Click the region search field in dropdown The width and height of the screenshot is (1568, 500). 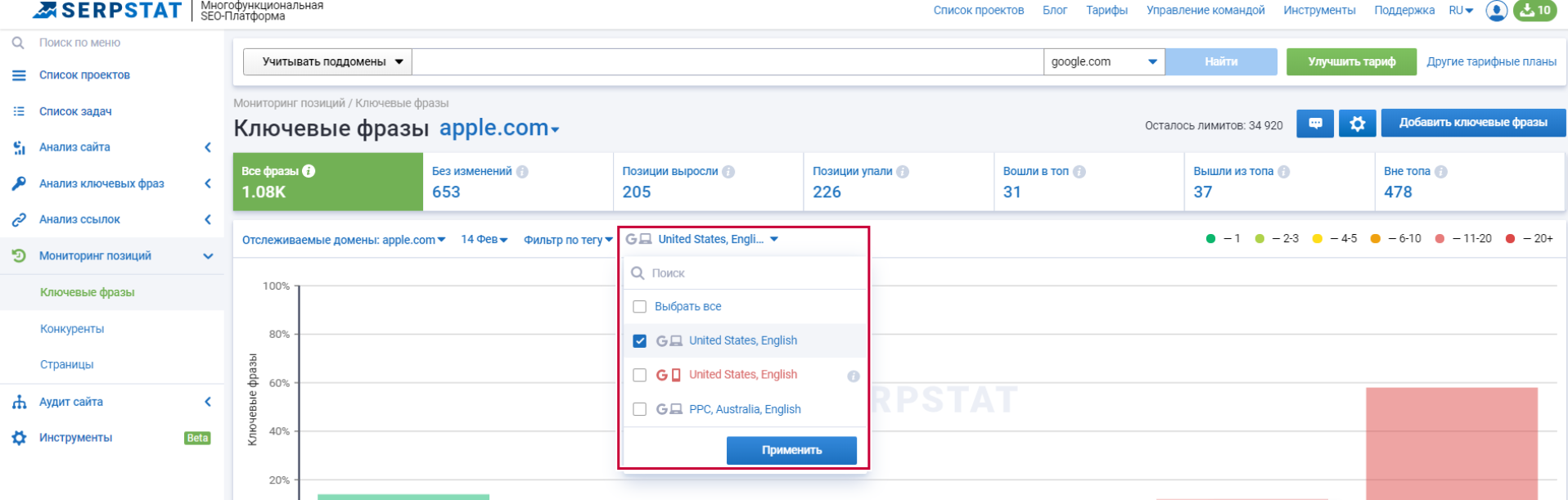753,273
